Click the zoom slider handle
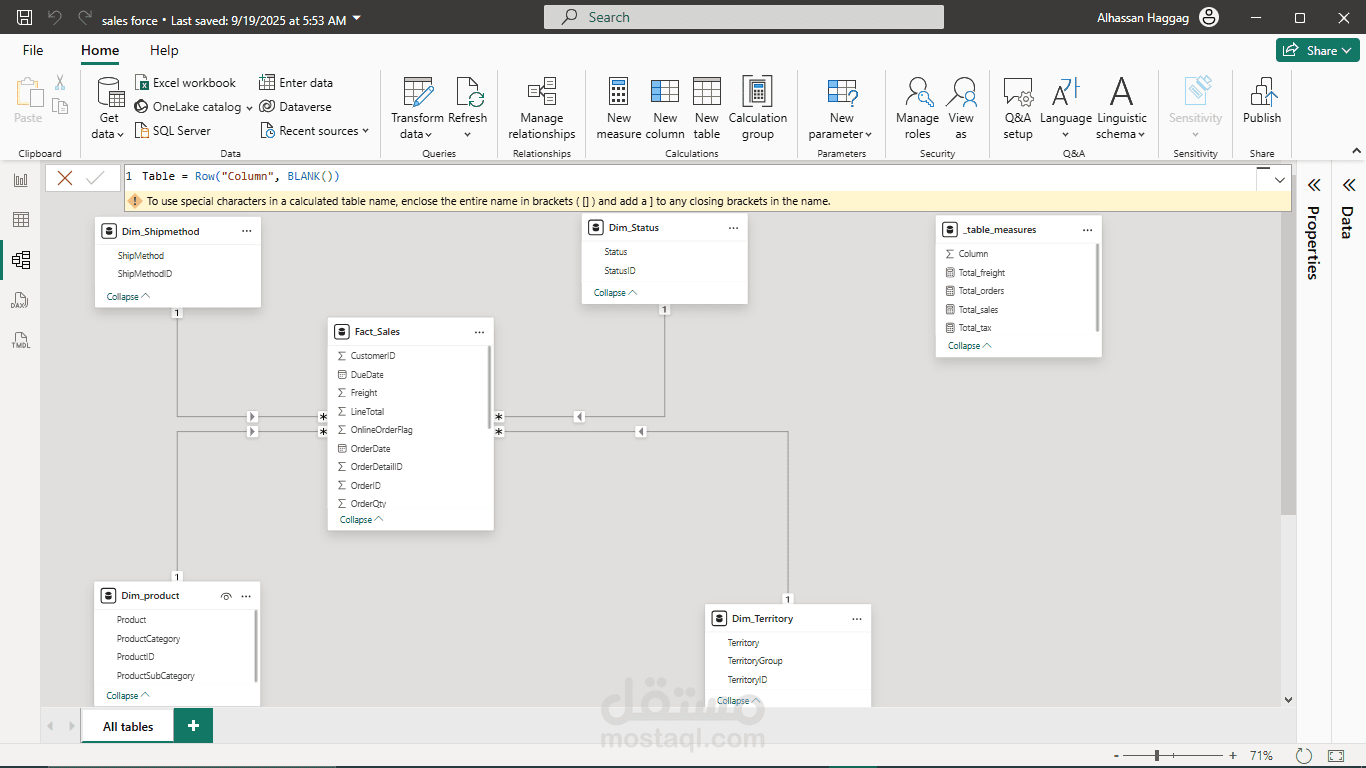Viewport: 1366px width, 768px height. (x=1157, y=756)
